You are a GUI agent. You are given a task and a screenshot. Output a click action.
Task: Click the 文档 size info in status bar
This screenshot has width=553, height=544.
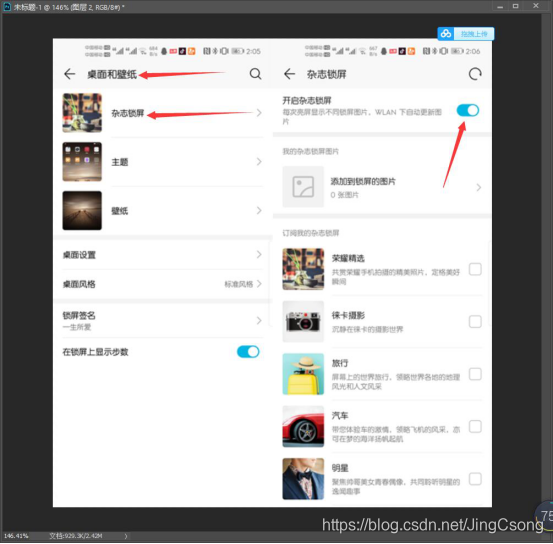click(x=75, y=536)
